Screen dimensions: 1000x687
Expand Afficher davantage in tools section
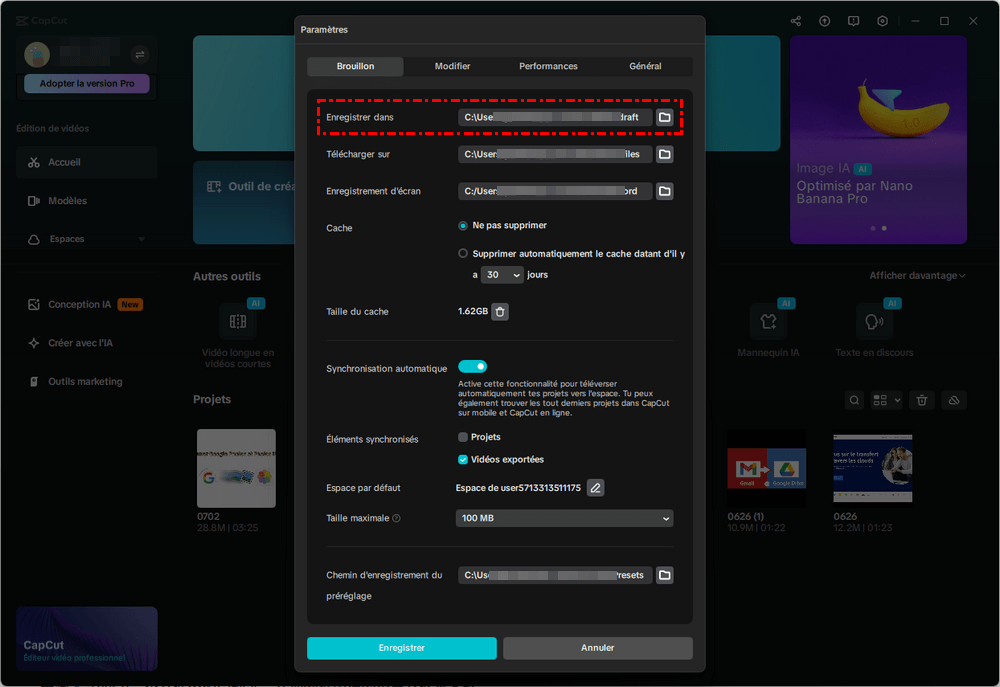[x=917, y=276]
